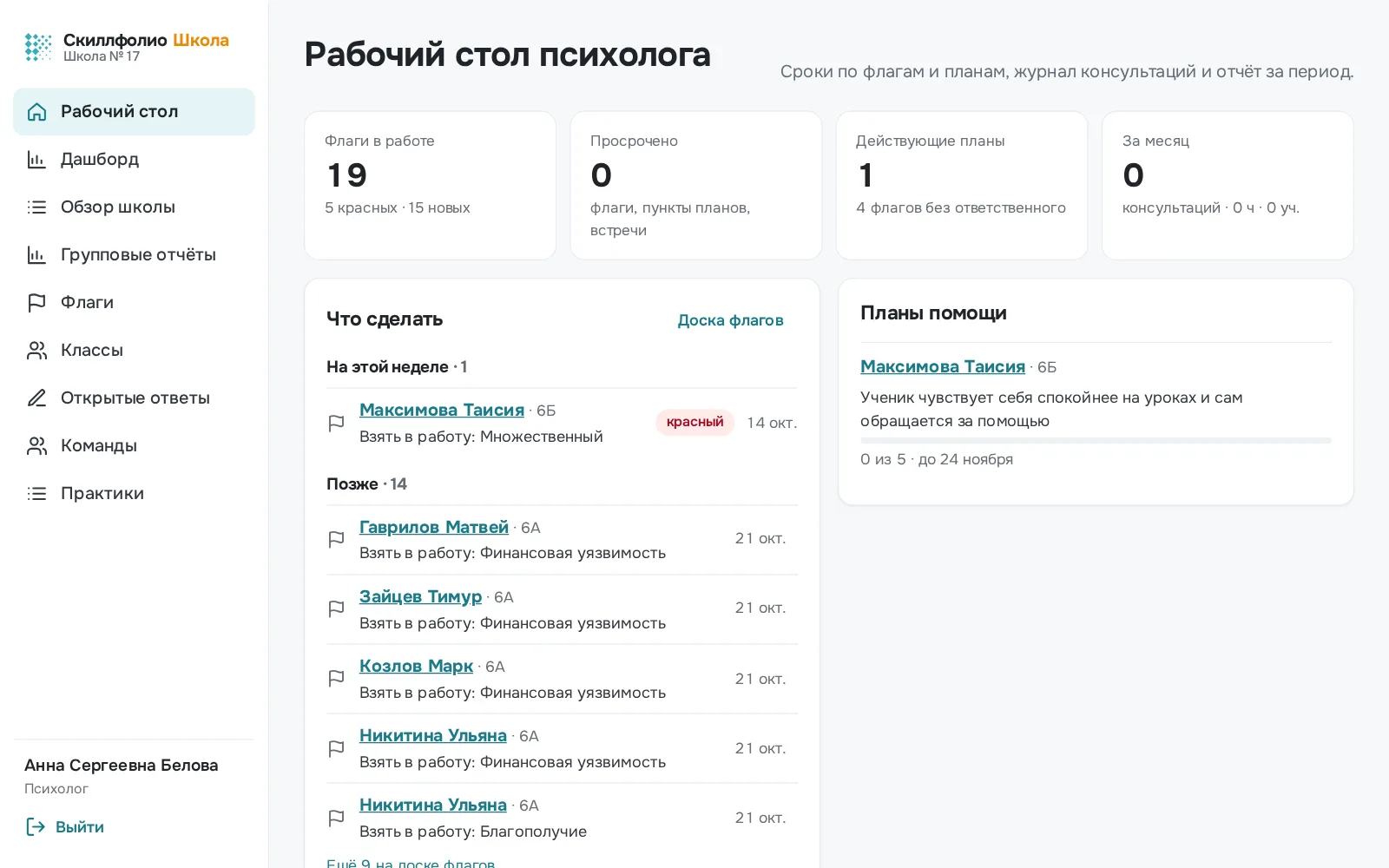1389x868 pixels.
Task: Click 0 из 5 · до 24 ноября text
Action: click(x=937, y=459)
